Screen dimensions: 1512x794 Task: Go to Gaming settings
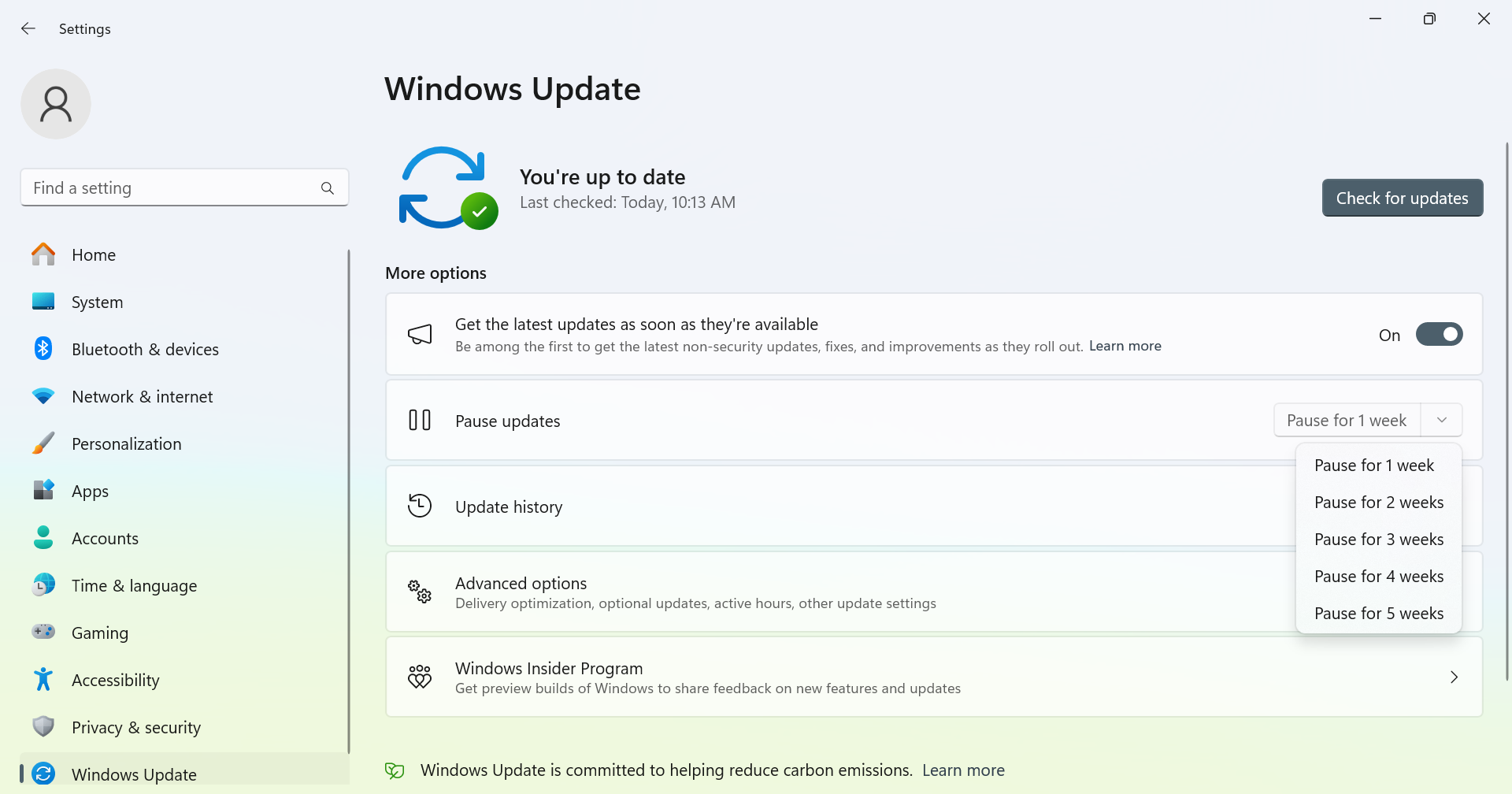pos(183,633)
